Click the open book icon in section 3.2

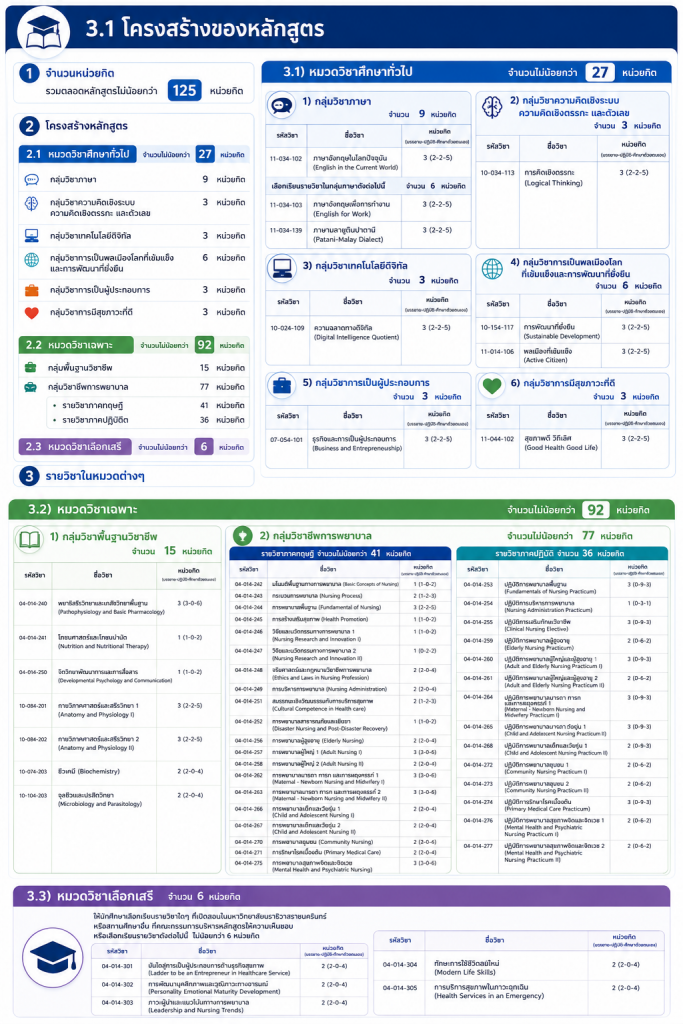coord(29,539)
